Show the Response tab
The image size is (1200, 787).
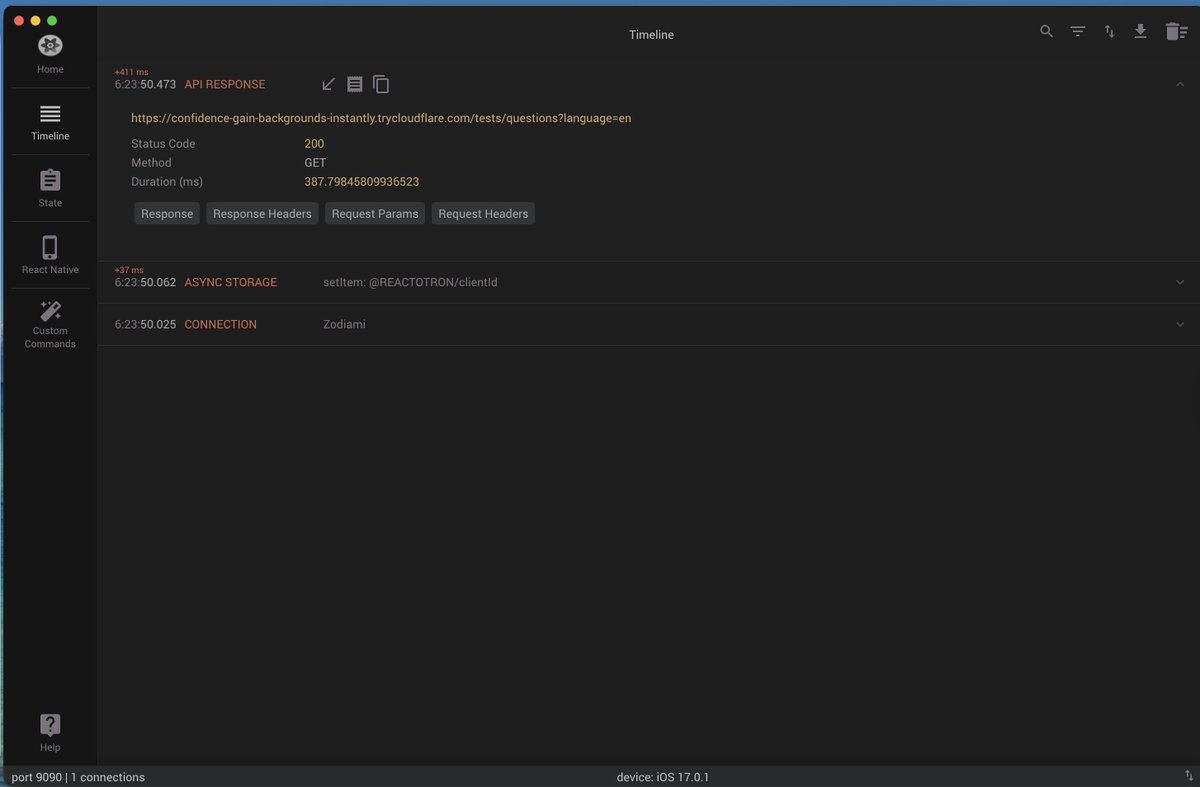point(167,214)
